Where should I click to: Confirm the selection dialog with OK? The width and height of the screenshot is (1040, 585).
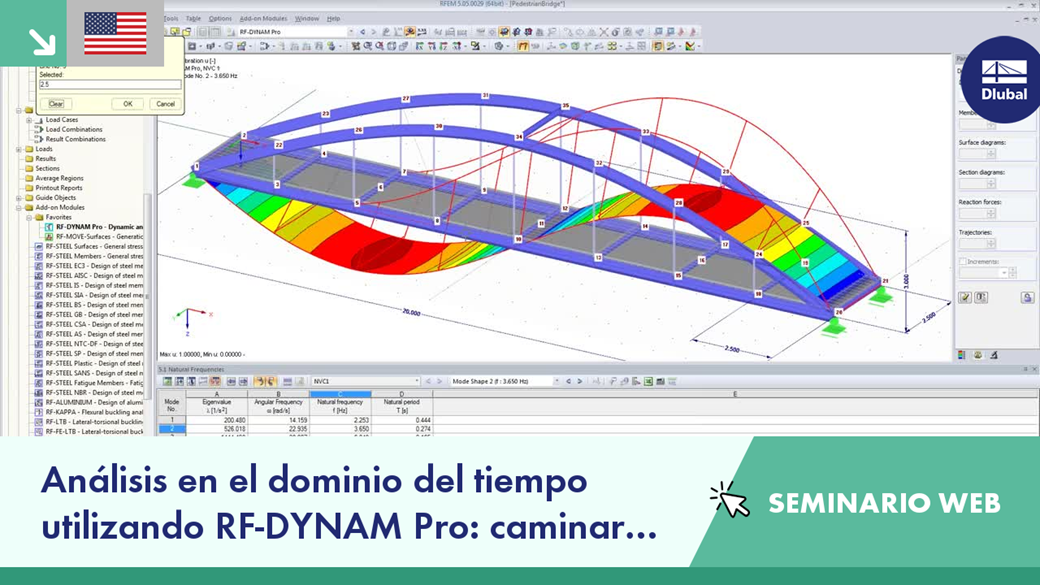(127, 103)
